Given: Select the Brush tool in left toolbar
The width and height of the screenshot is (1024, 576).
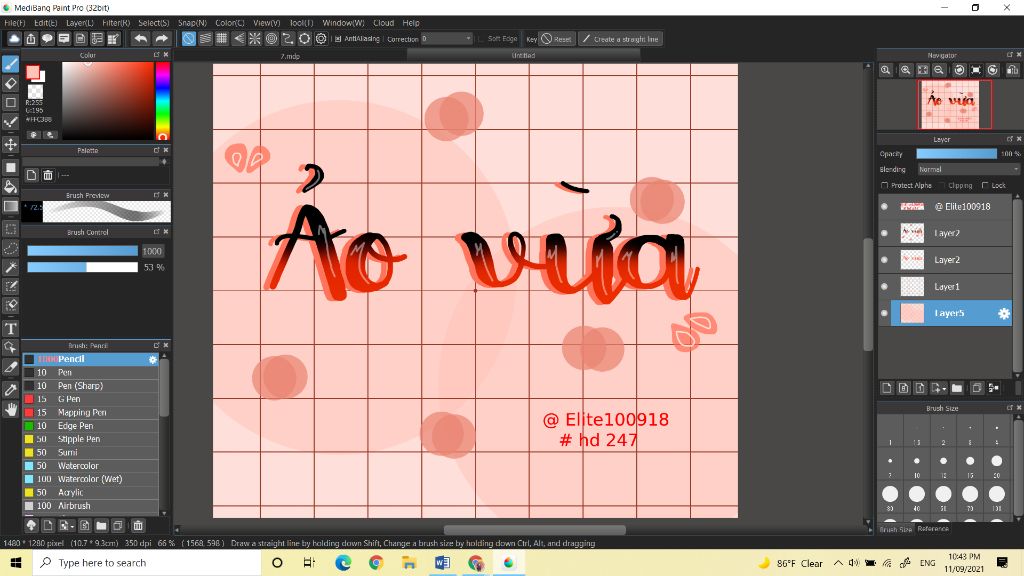Looking at the screenshot, I should [x=10, y=63].
